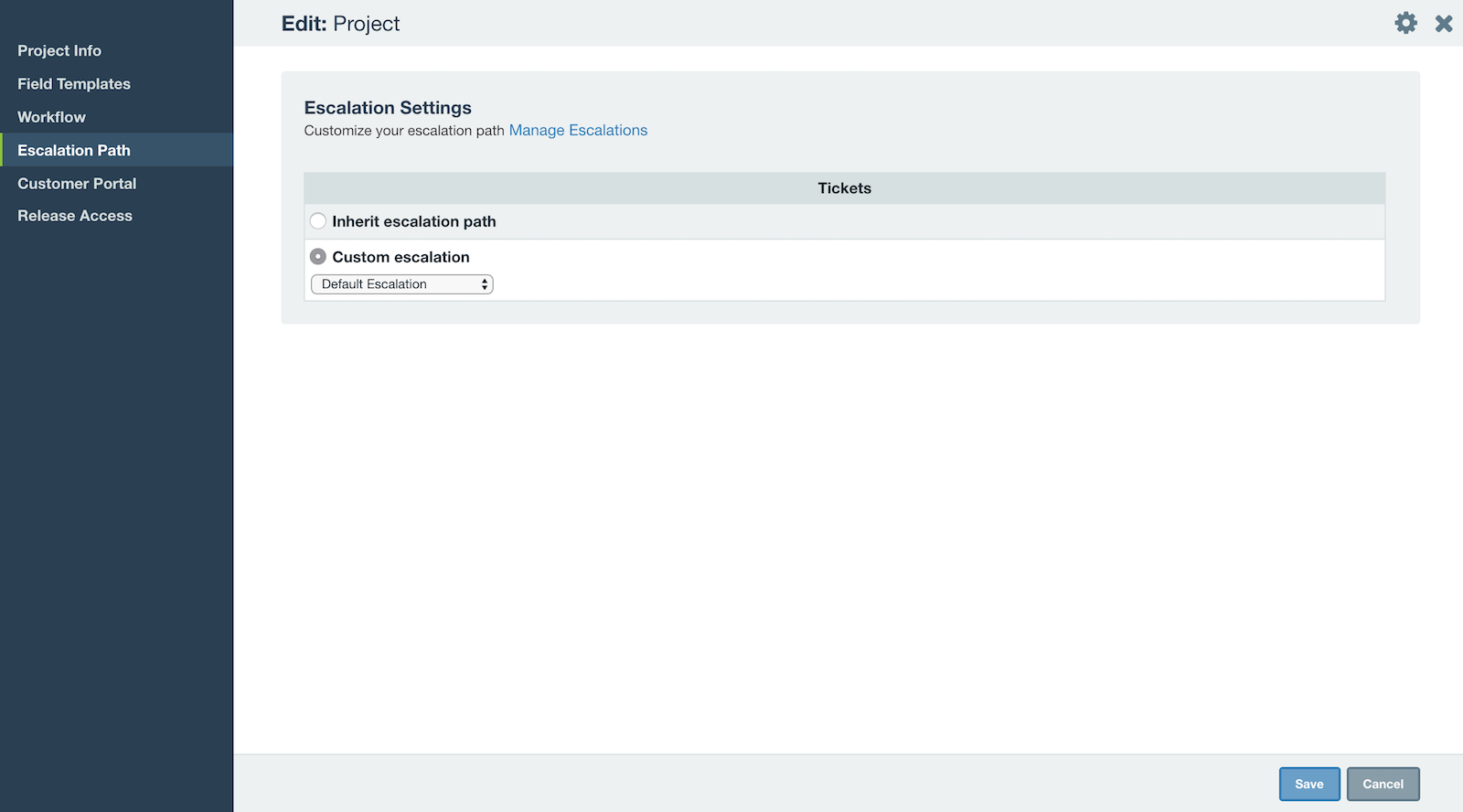Follow the Manage Escalations link
Screen dimensions: 1463x812
[578, 131]
